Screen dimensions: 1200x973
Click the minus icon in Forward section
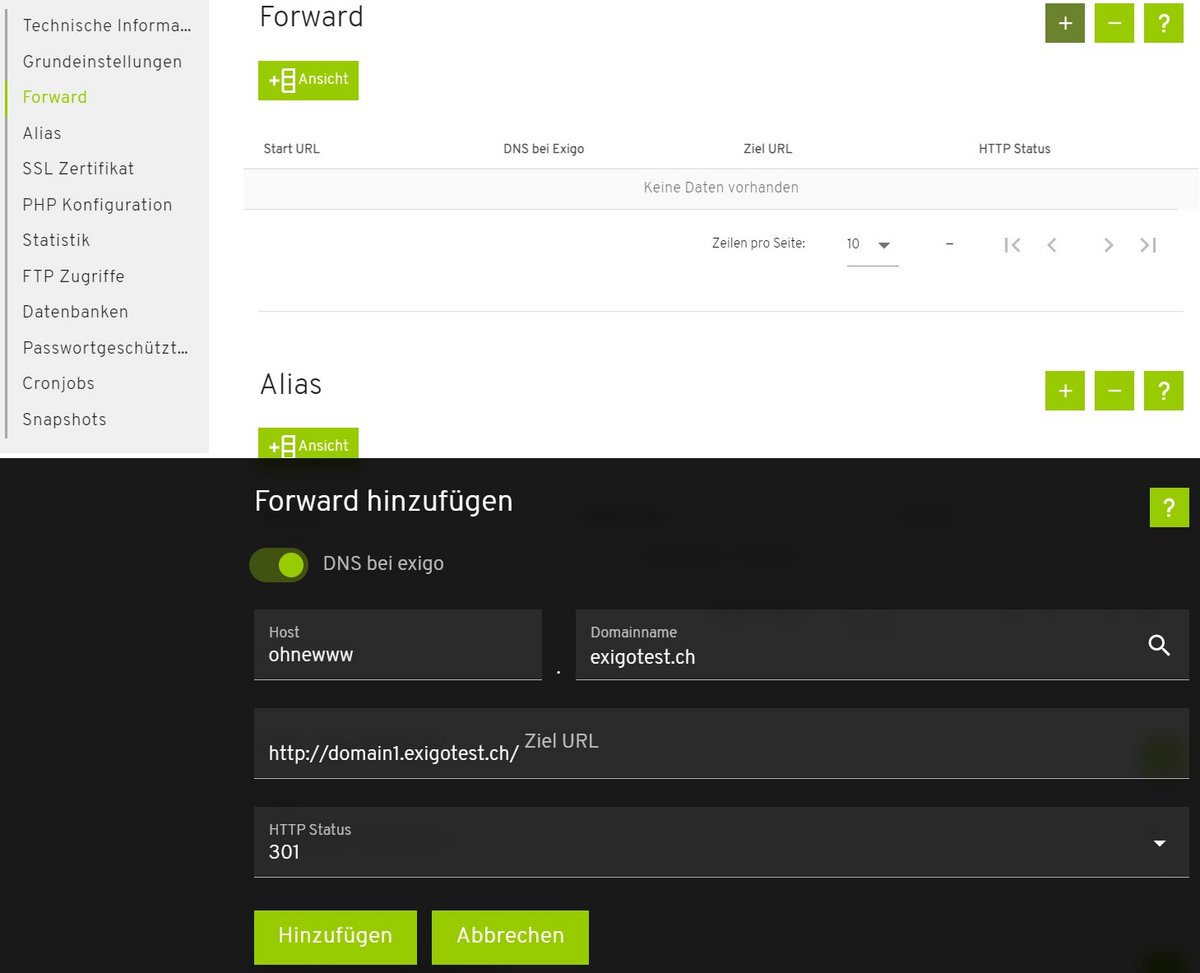click(x=1114, y=23)
